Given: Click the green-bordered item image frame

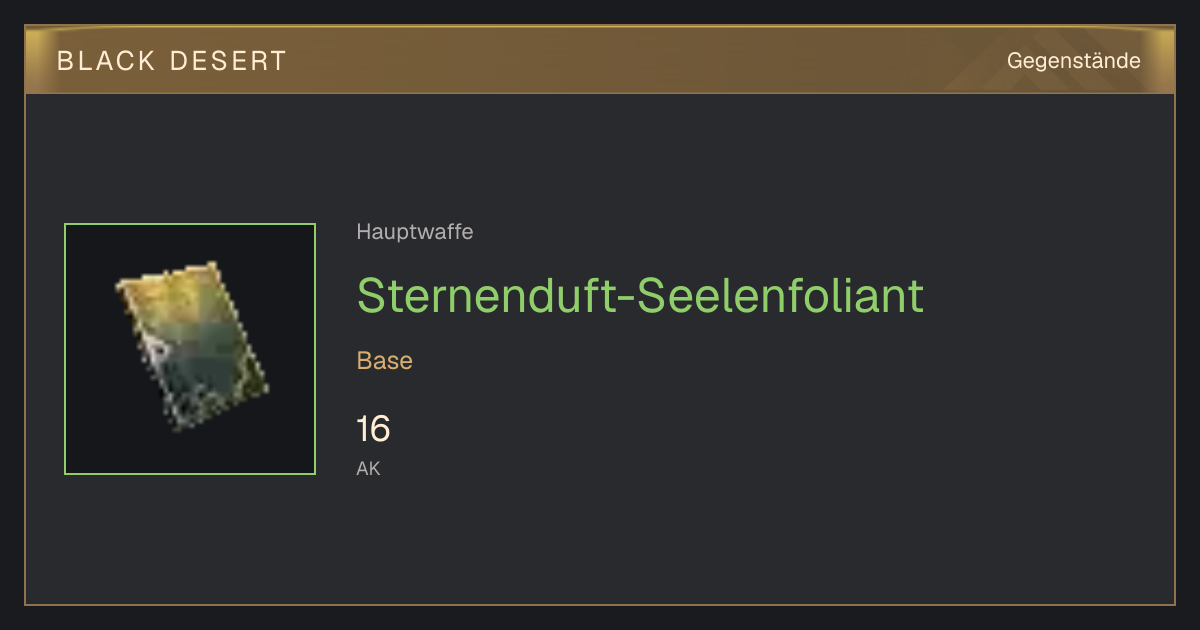Looking at the screenshot, I should pos(190,349).
